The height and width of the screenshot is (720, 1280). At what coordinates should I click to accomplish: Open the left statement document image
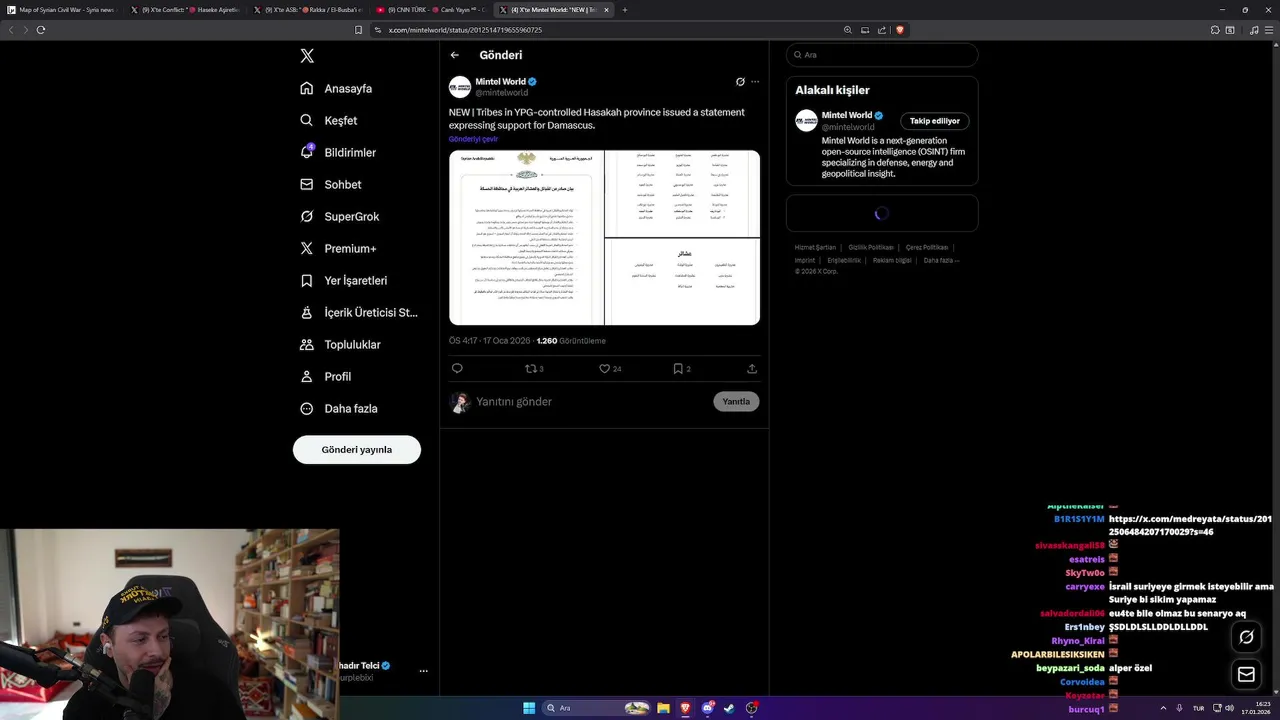526,238
